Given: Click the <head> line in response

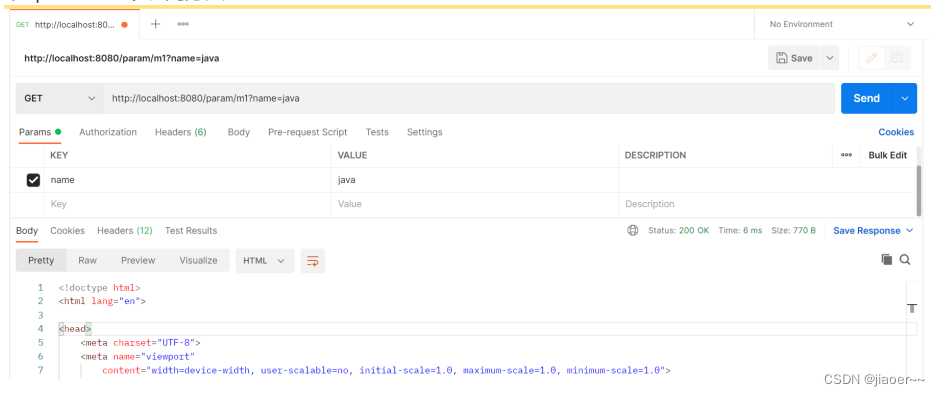Looking at the screenshot, I should pos(75,329).
